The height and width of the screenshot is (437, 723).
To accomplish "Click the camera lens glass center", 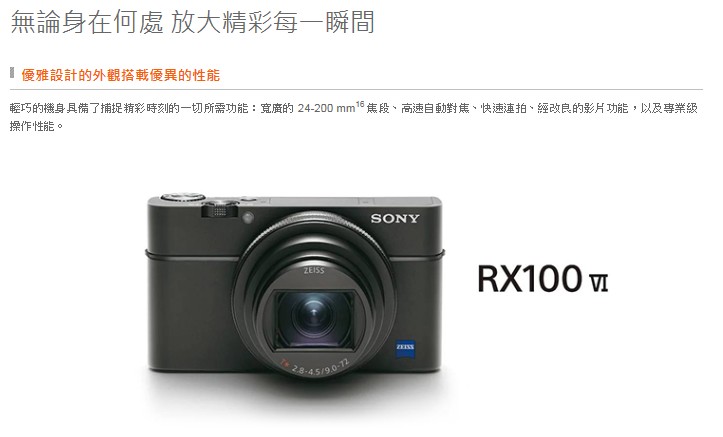I will (314, 317).
